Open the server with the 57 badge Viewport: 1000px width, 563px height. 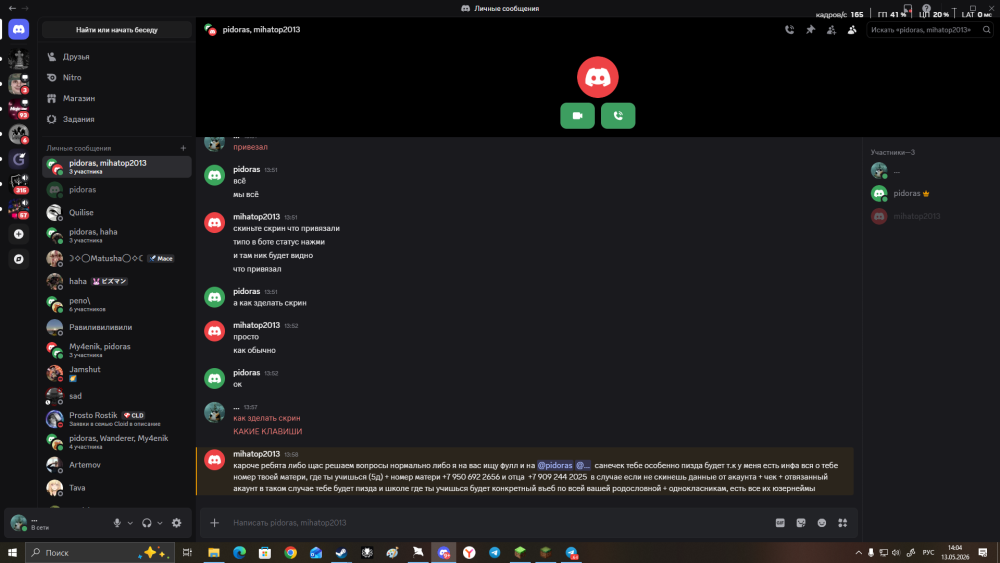pyautogui.click(x=18, y=208)
